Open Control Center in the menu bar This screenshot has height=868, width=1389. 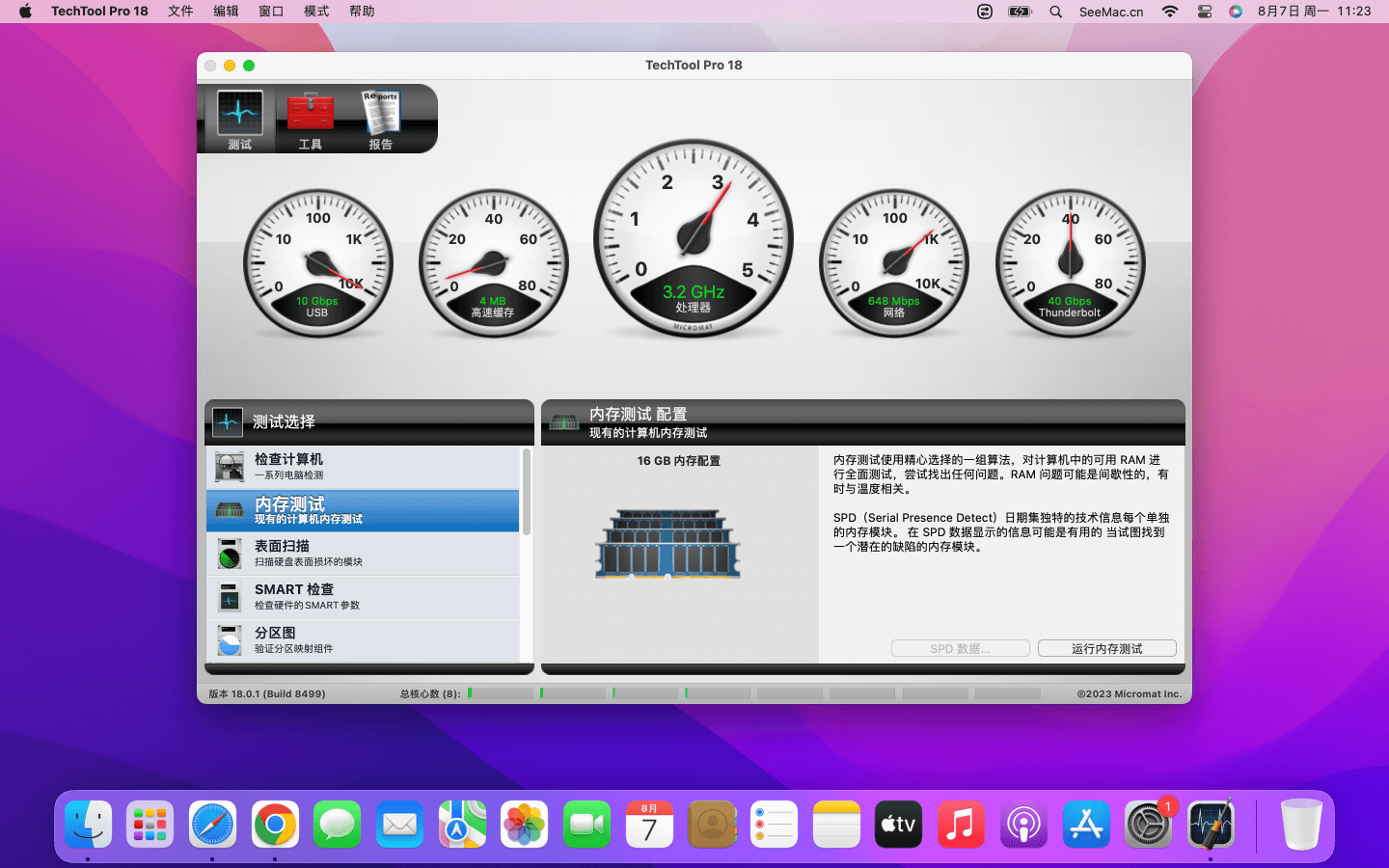pyautogui.click(x=1205, y=12)
